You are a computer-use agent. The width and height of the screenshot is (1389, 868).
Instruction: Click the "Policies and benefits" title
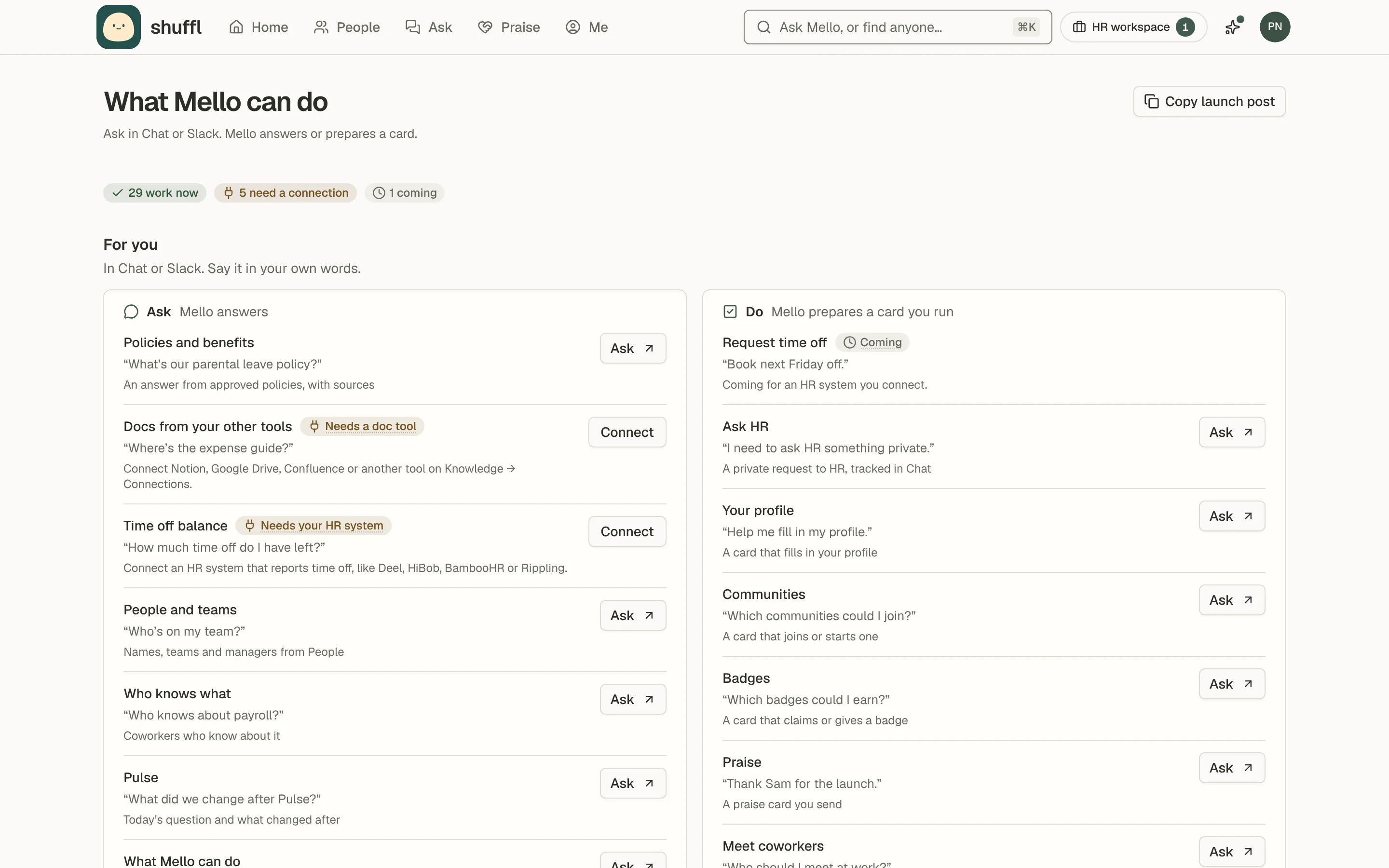tap(189, 343)
